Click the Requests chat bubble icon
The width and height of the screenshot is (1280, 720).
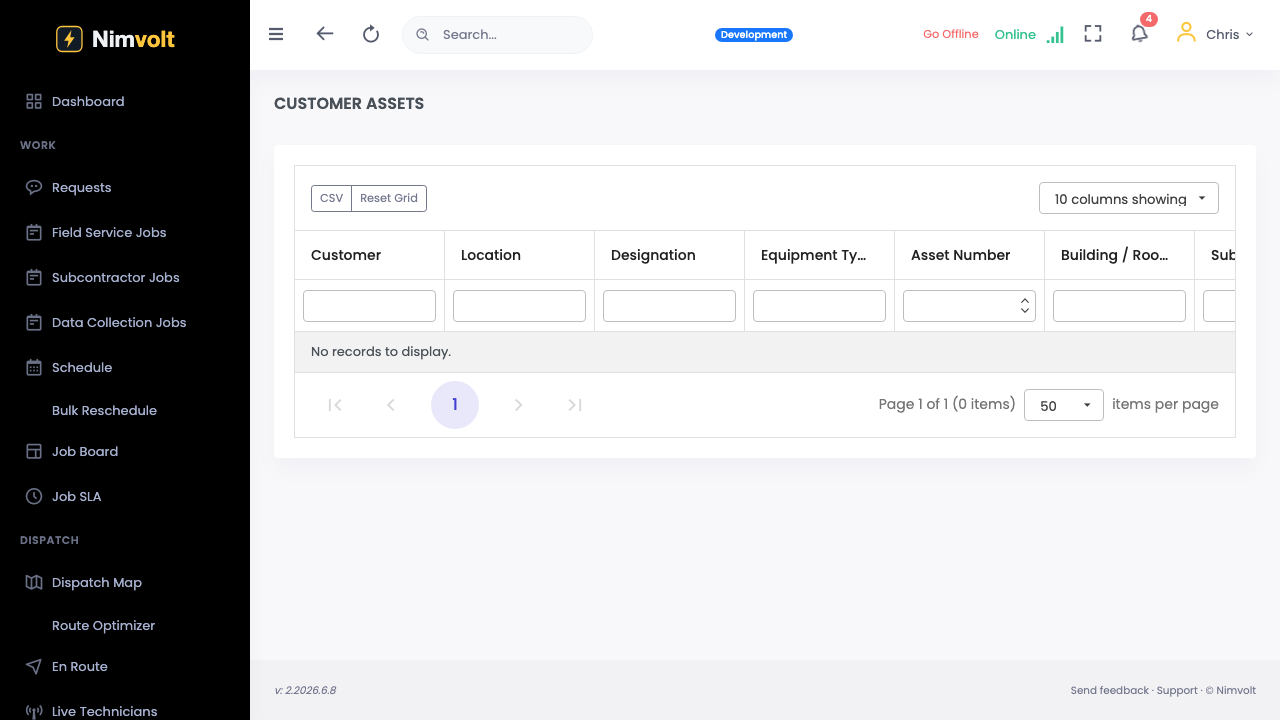(x=34, y=187)
